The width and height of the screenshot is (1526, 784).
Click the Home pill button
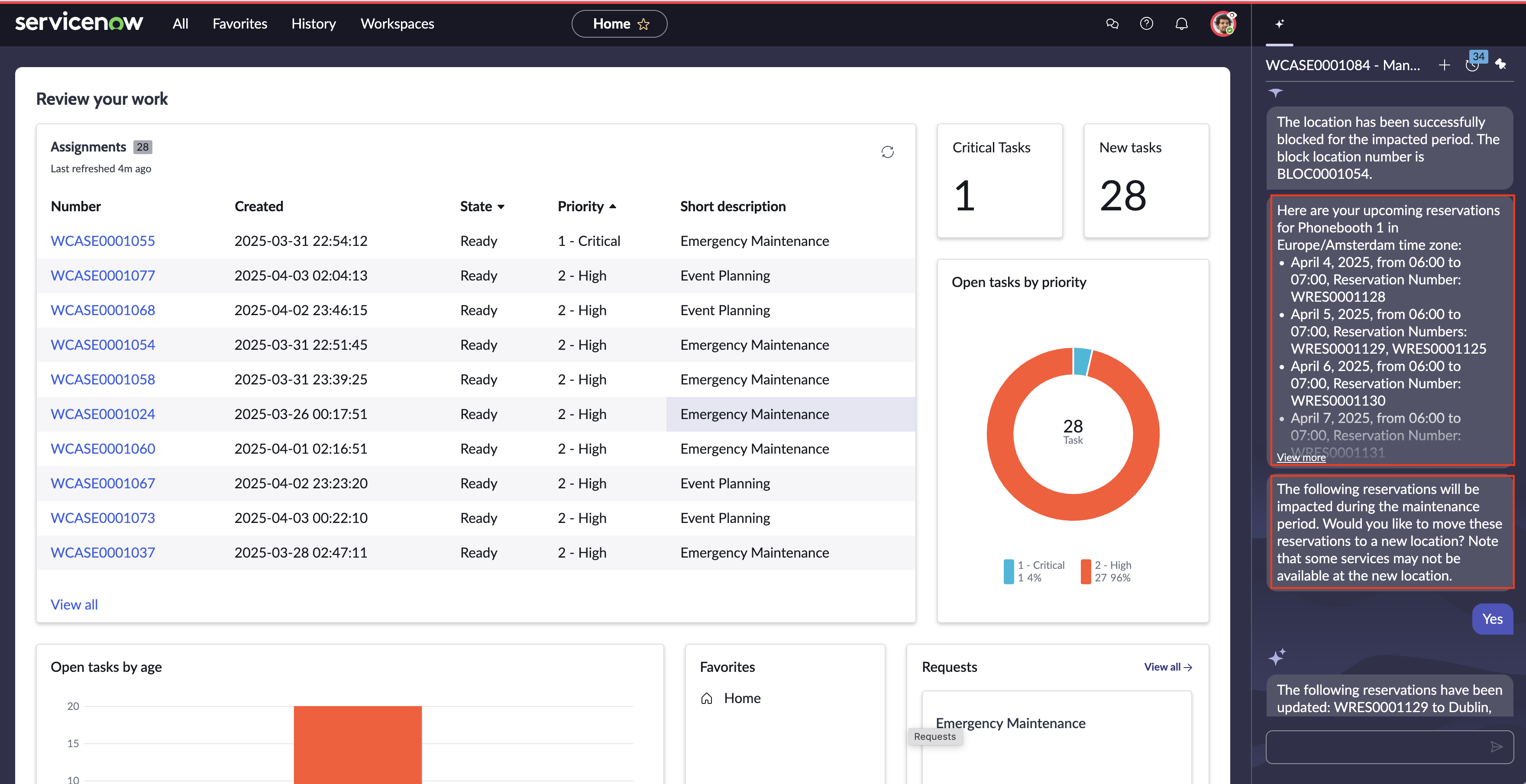coord(619,24)
